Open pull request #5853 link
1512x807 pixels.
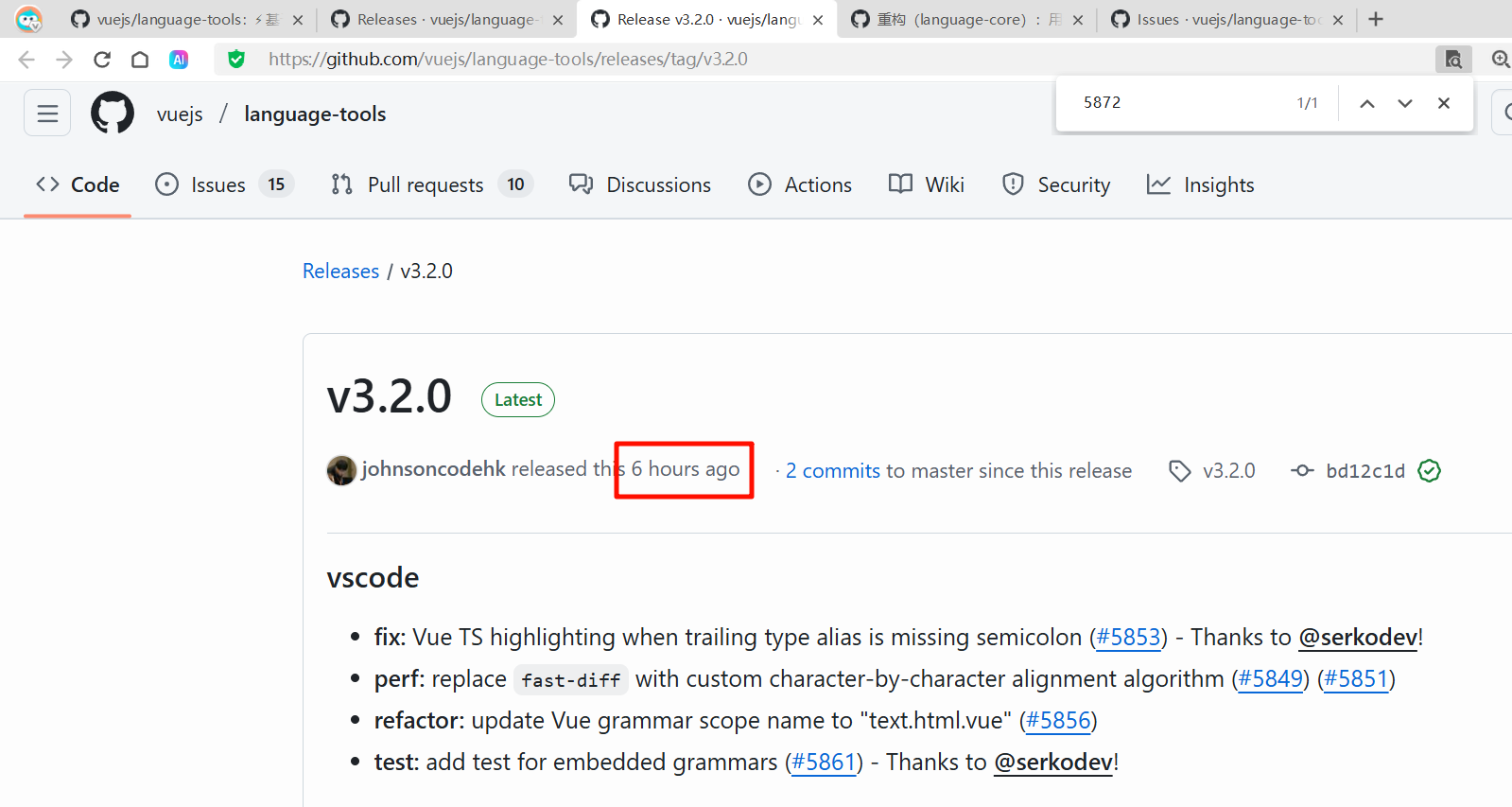tap(1128, 638)
